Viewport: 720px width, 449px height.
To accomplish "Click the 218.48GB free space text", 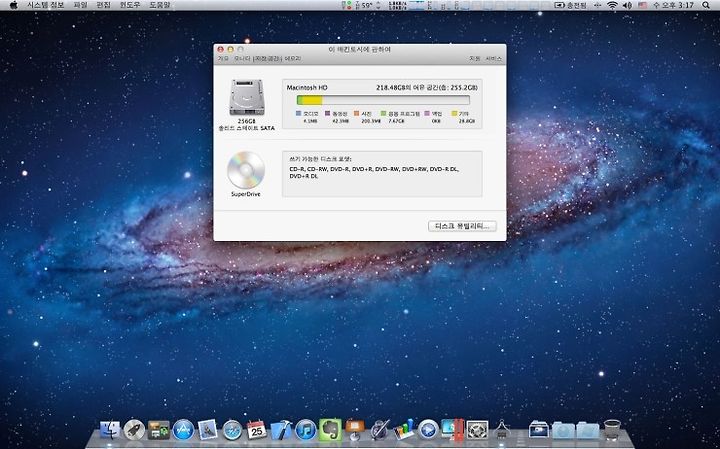I will (x=427, y=87).
